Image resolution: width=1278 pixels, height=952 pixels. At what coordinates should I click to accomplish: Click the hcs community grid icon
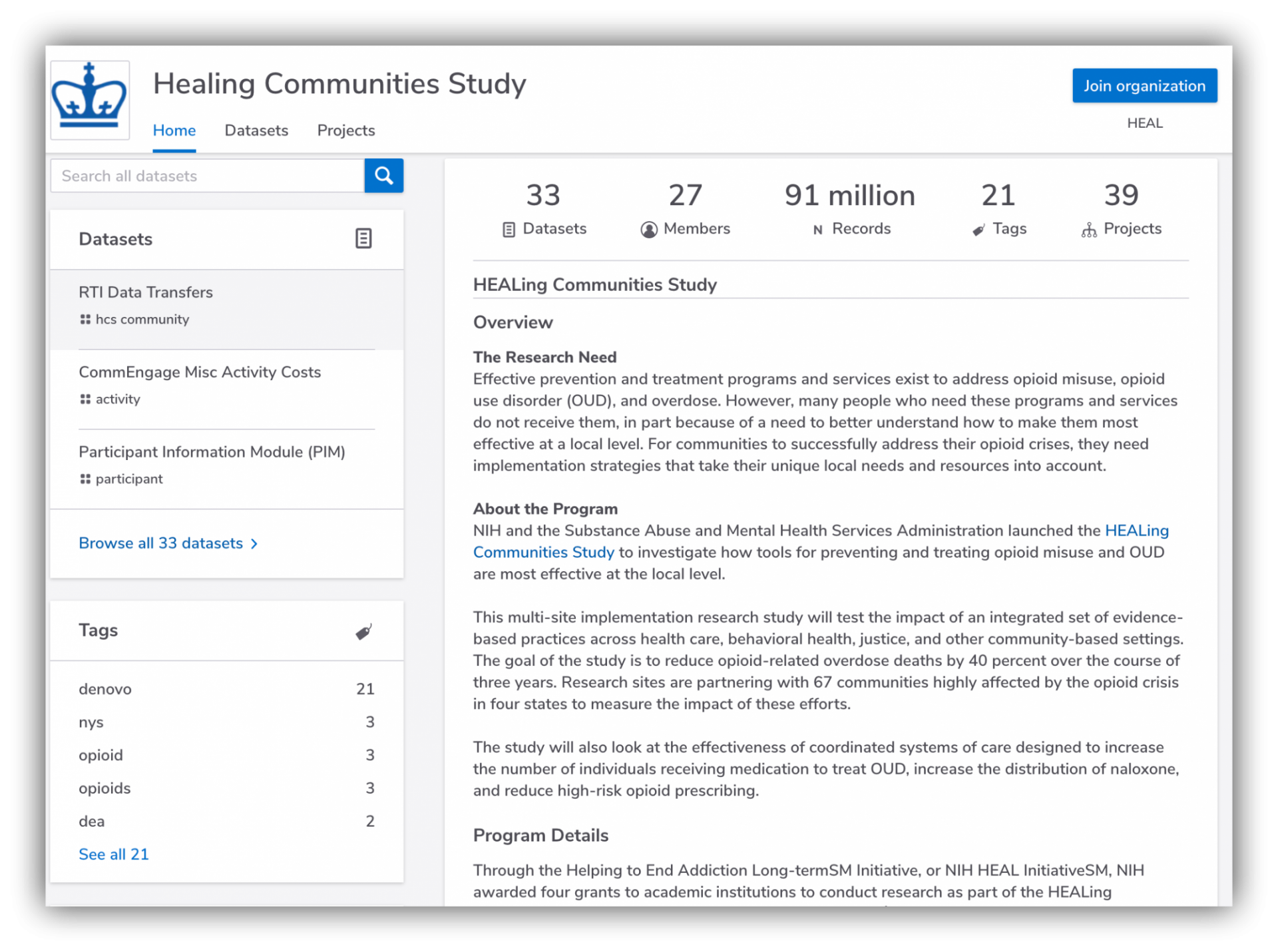(x=85, y=320)
